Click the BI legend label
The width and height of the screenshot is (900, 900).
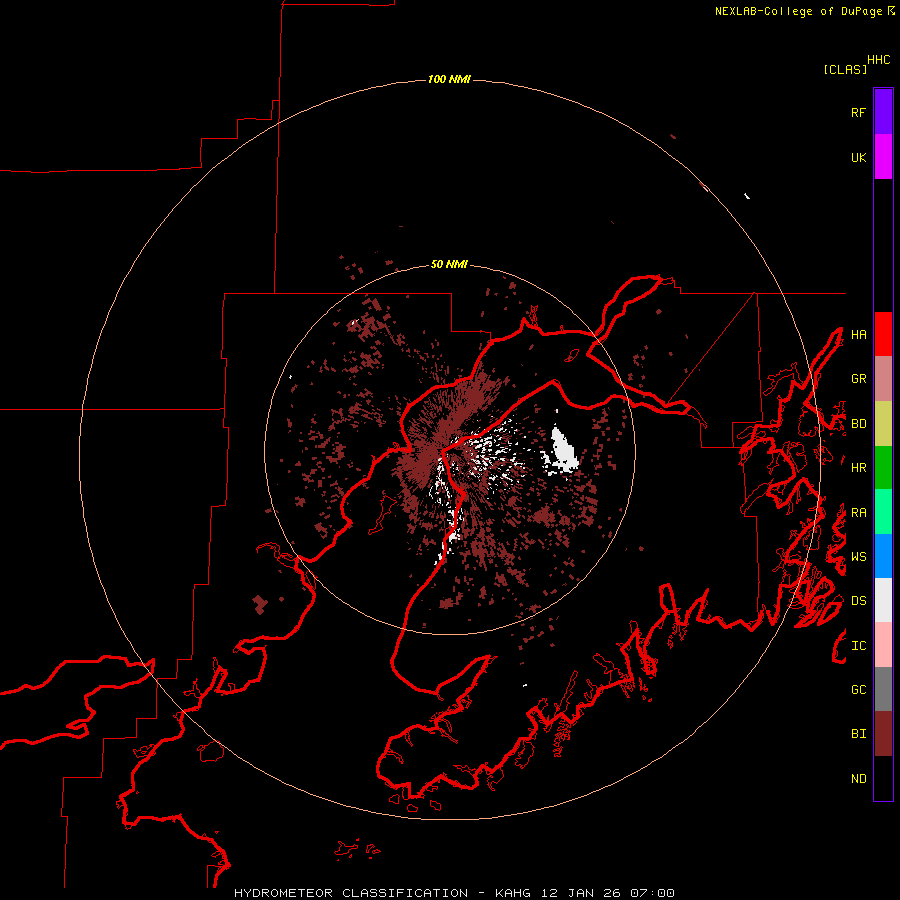tap(859, 734)
